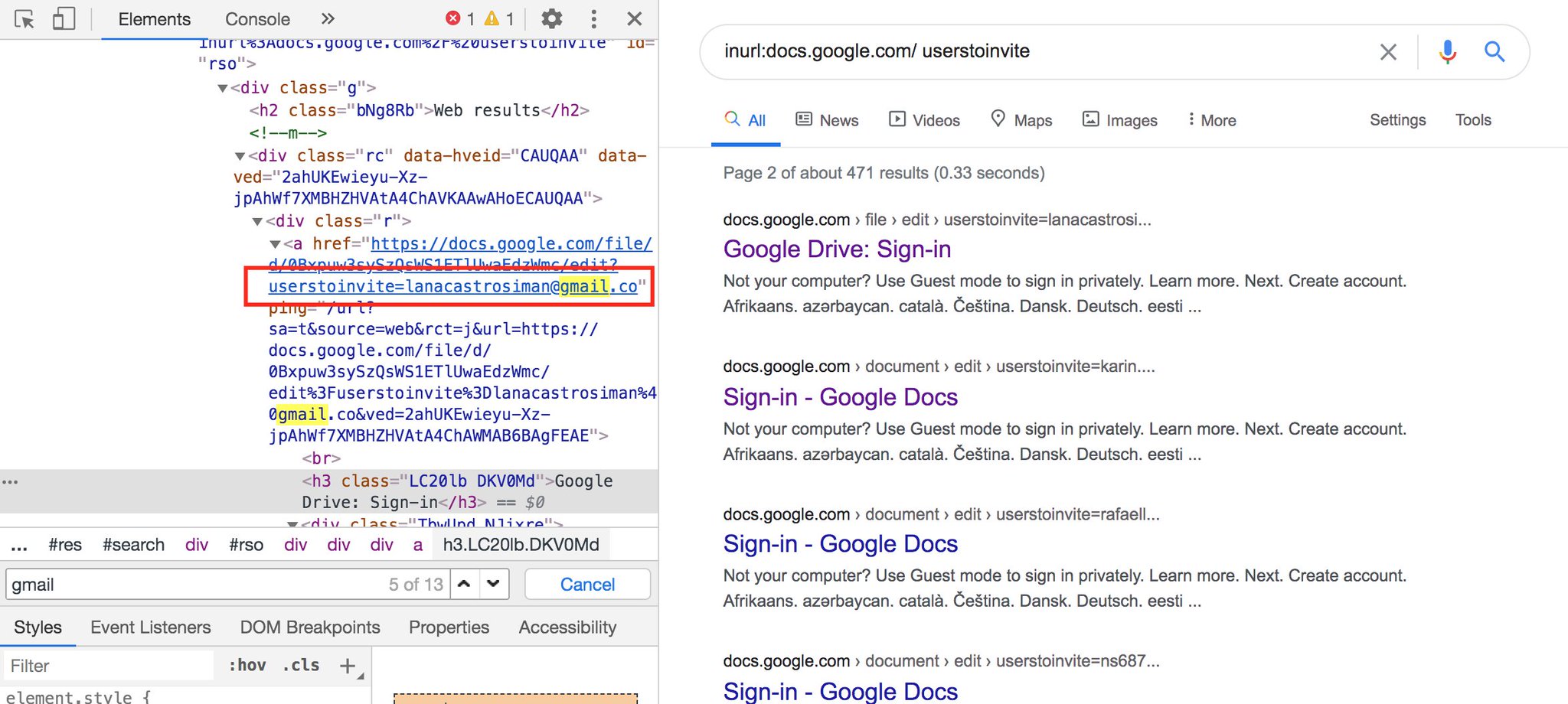Viewport: 1568px width, 704px height.
Task: Select the <!--m--> comment line
Action: [x=288, y=133]
